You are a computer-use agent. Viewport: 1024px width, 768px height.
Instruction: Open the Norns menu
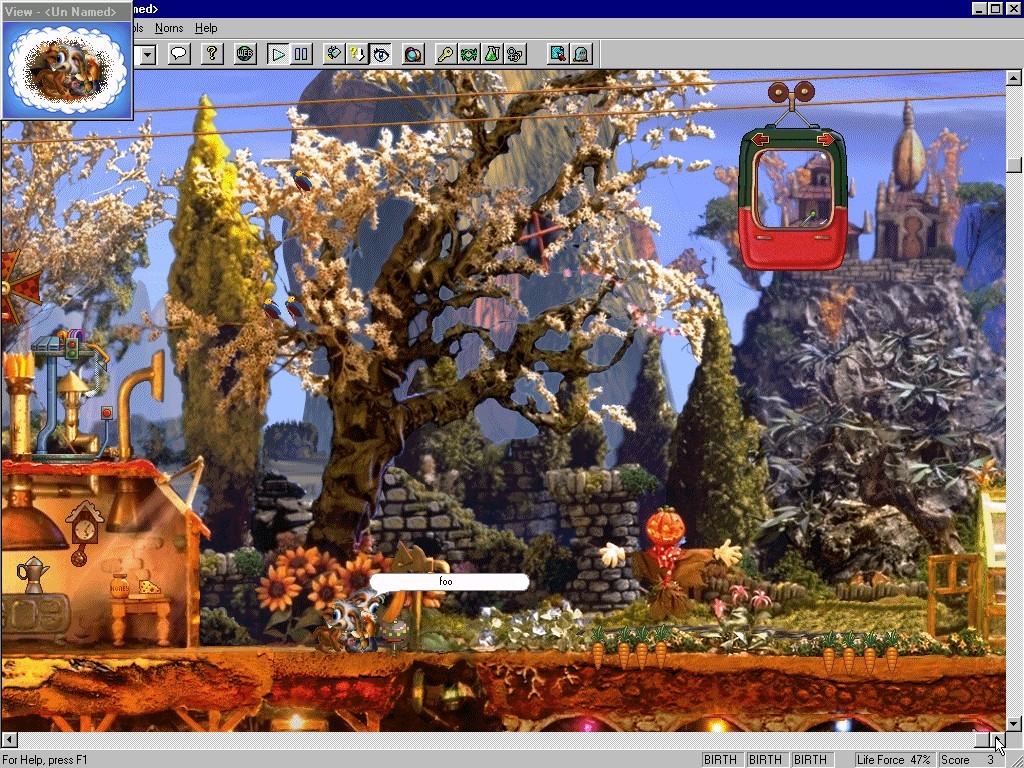[x=169, y=28]
